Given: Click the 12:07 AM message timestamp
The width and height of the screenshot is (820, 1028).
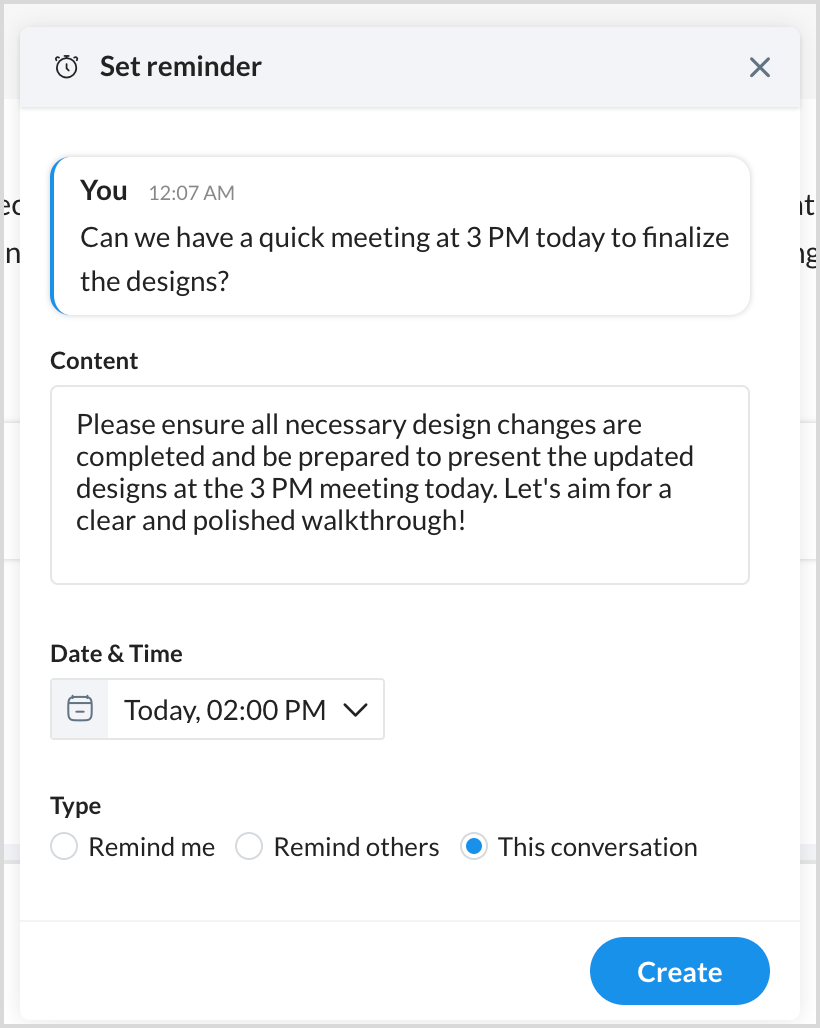Looking at the screenshot, I should pyautogui.click(x=191, y=193).
